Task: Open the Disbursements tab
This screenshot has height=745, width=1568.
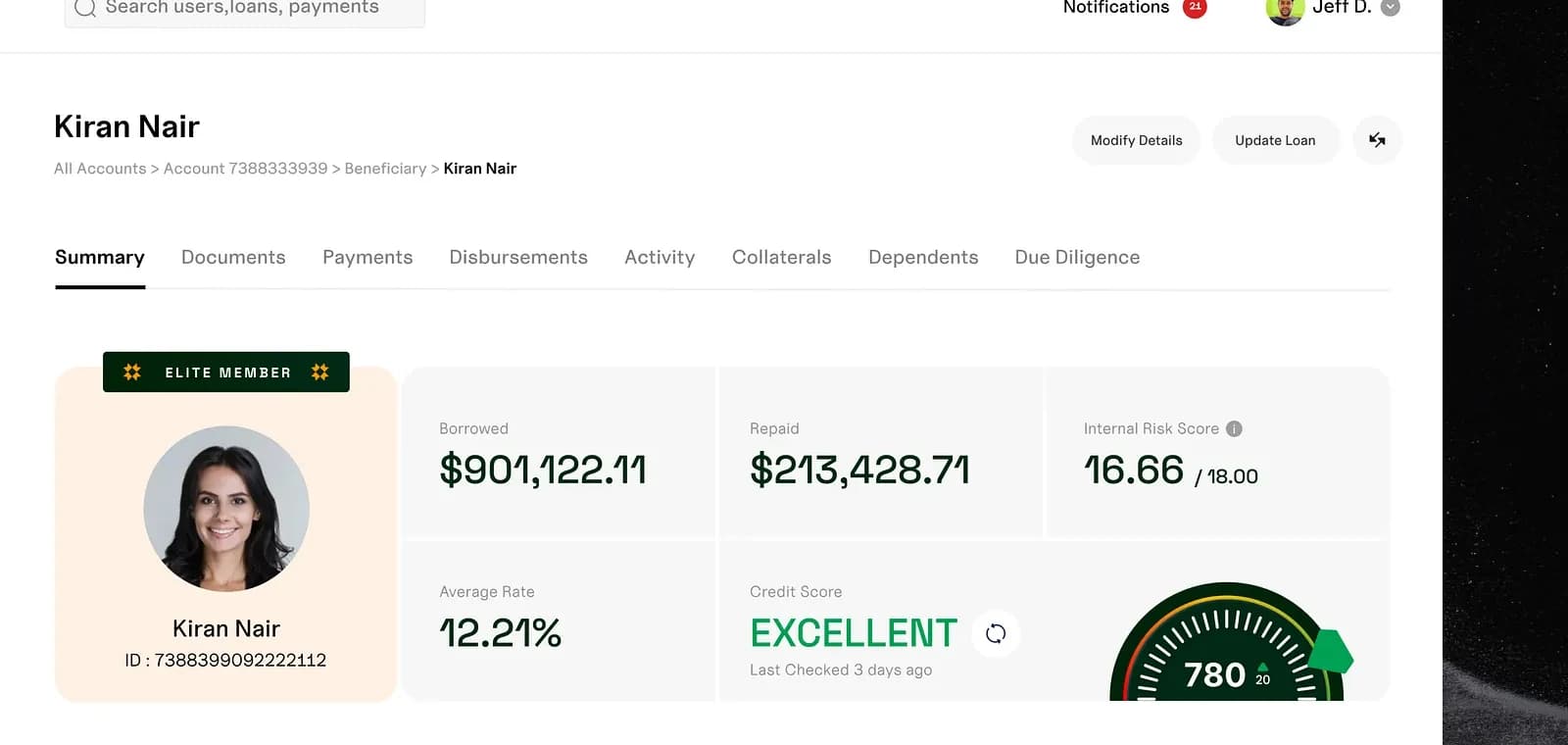Action: pyautogui.click(x=518, y=258)
